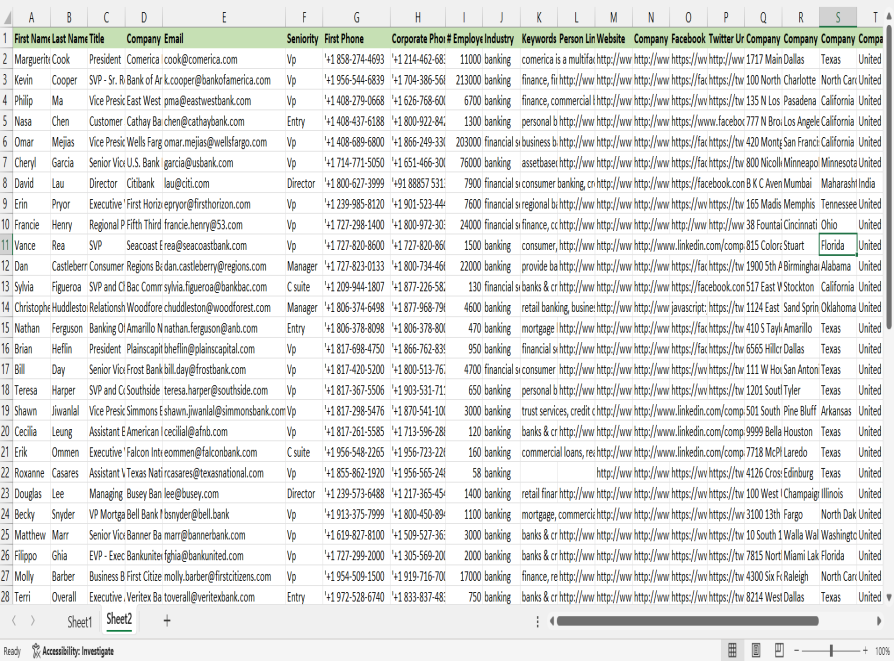The image size is (894, 661).
Task: Click the state cell 'Oklahoma'
Action: (x=838, y=308)
